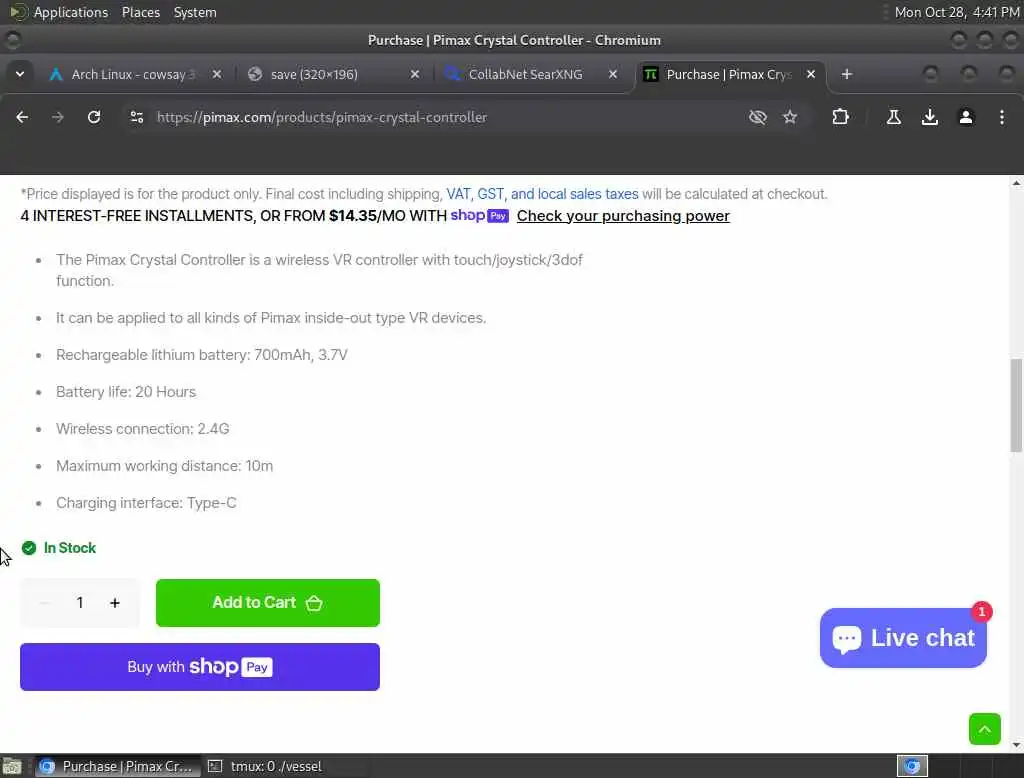Click Buy with Shop Pay button

coord(200,667)
